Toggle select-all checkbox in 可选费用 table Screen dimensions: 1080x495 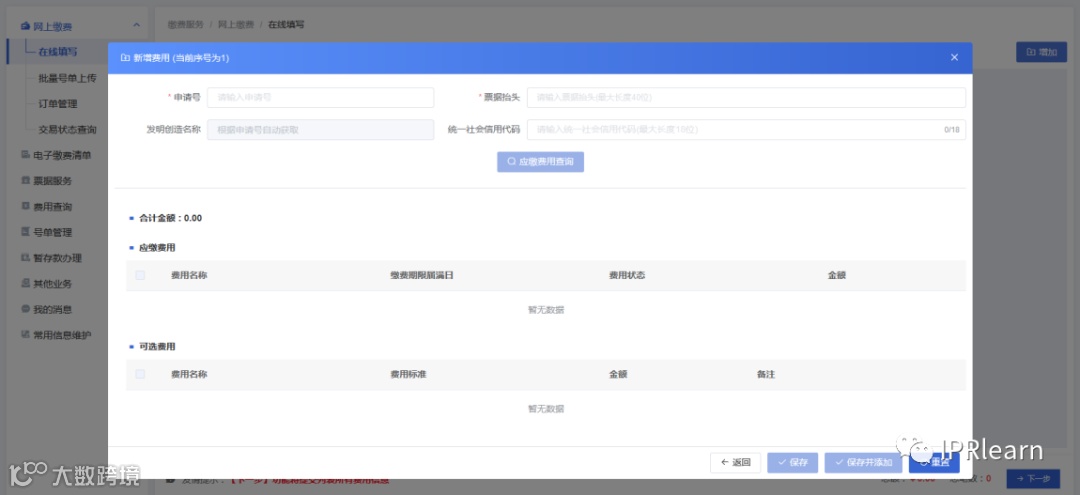pyautogui.click(x=141, y=375)
